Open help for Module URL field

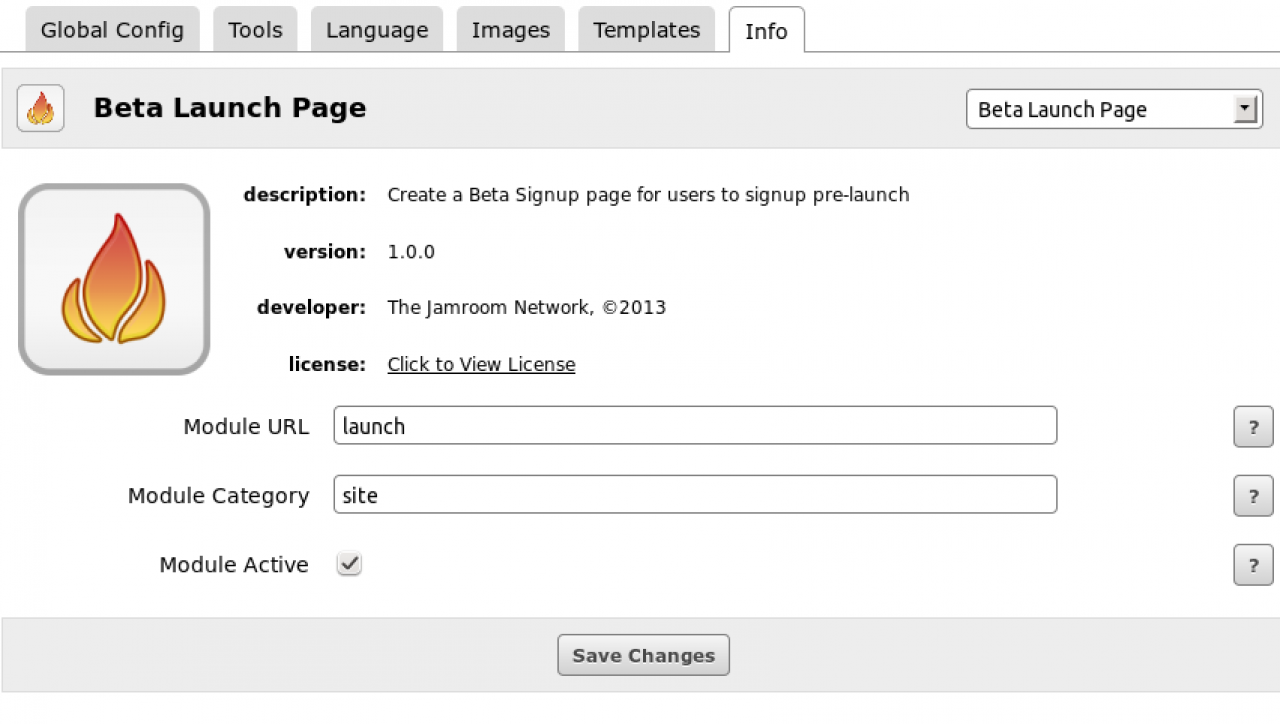[x=1253, y=427]
